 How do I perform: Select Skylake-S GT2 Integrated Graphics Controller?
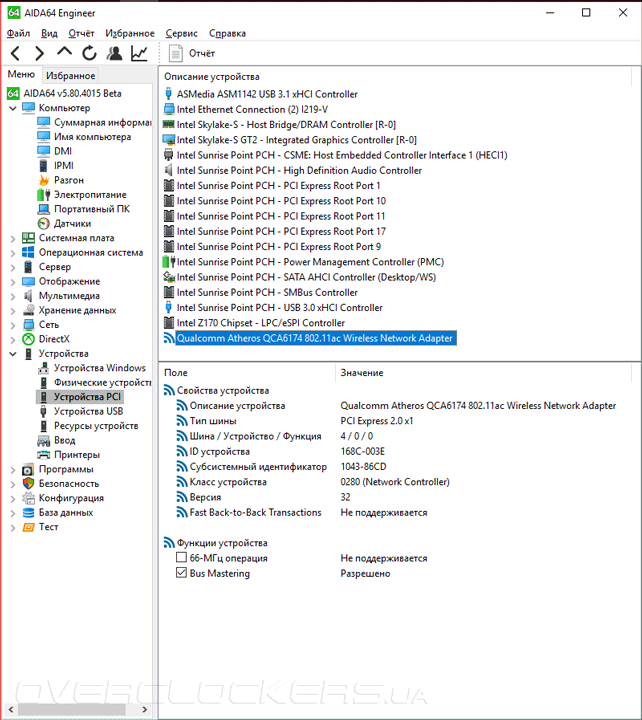tap(297, 140)
